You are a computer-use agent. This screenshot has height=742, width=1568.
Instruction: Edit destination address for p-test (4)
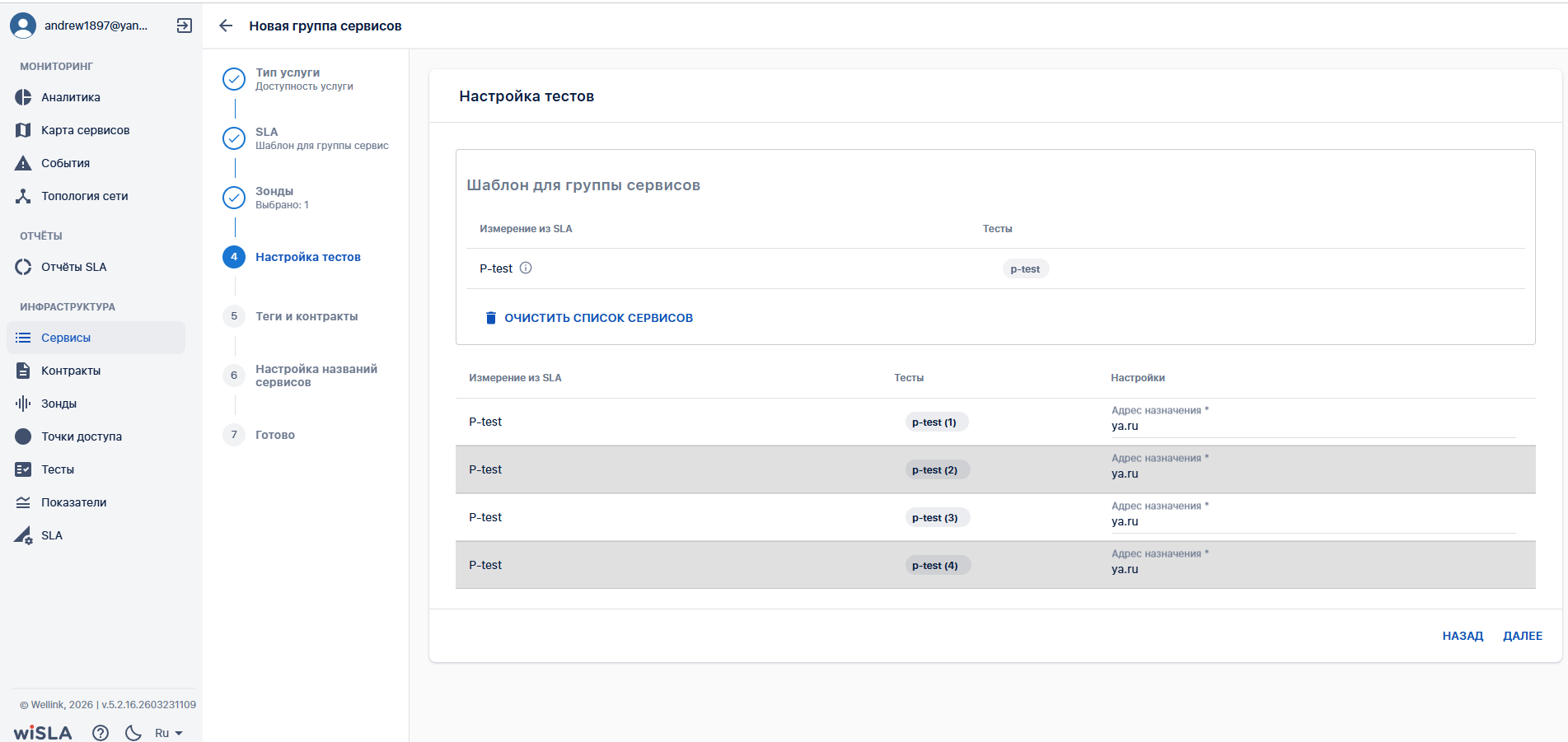point(1313,569)
